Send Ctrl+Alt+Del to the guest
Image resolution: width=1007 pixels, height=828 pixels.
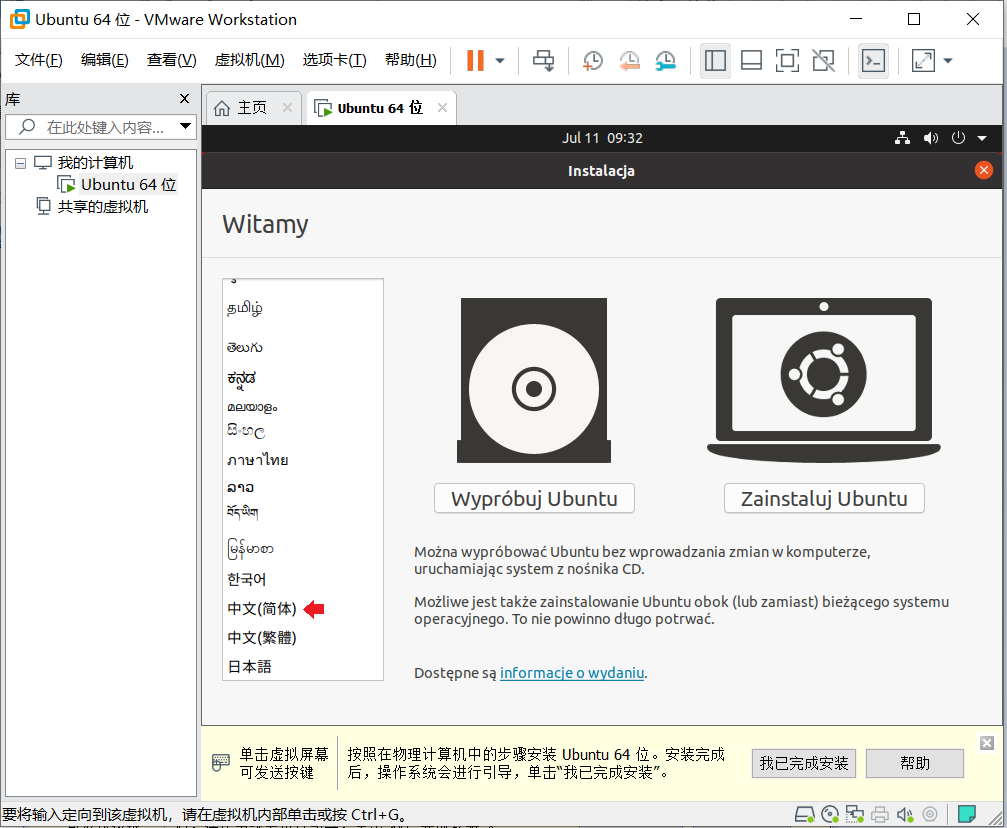click(x=543, y=61)
